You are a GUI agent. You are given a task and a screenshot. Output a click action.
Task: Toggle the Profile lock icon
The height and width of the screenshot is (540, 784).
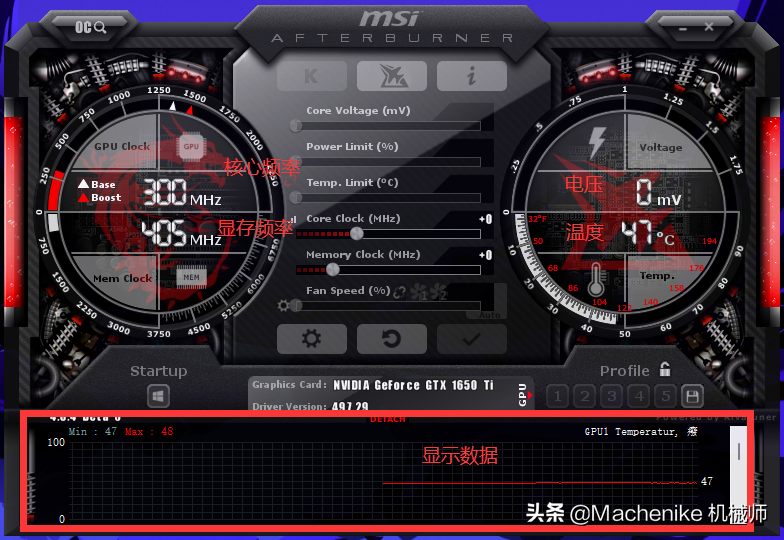click(665, 370)
